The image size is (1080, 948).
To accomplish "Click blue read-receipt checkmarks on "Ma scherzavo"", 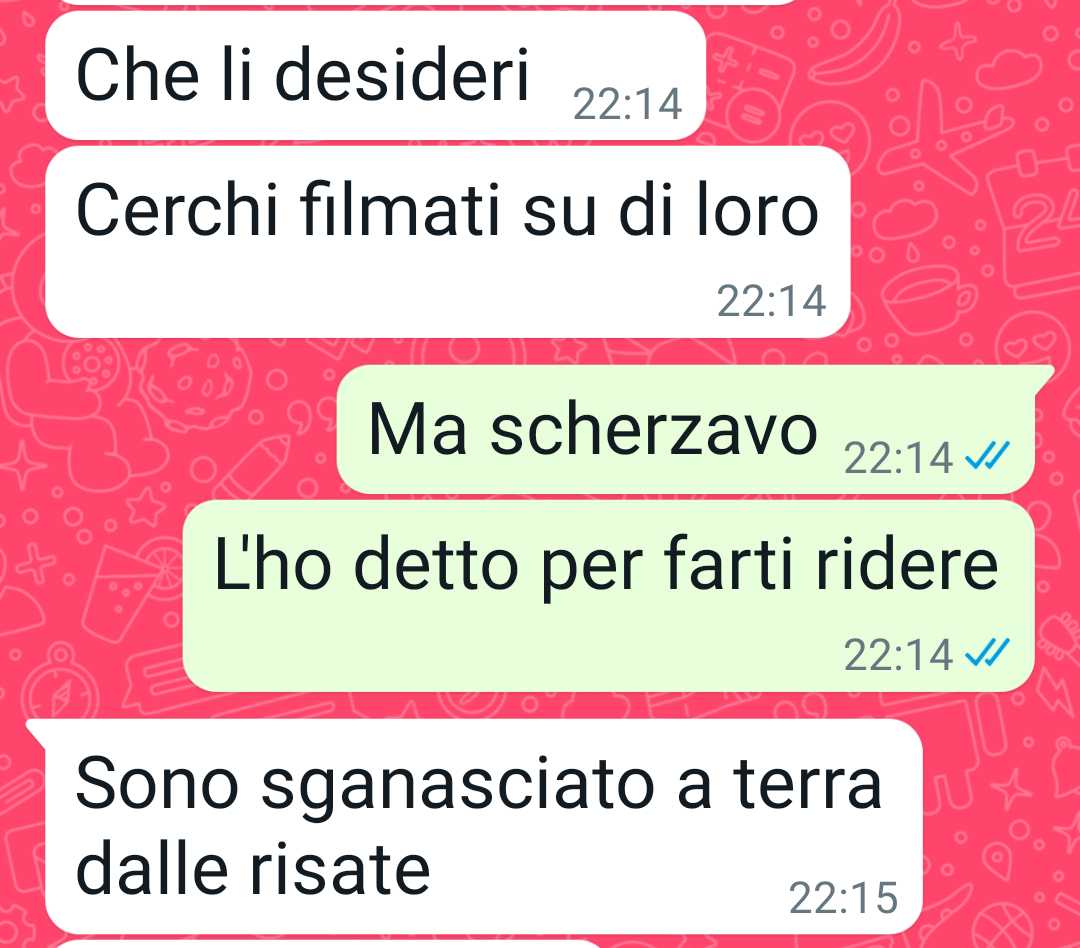I will 988,455.
